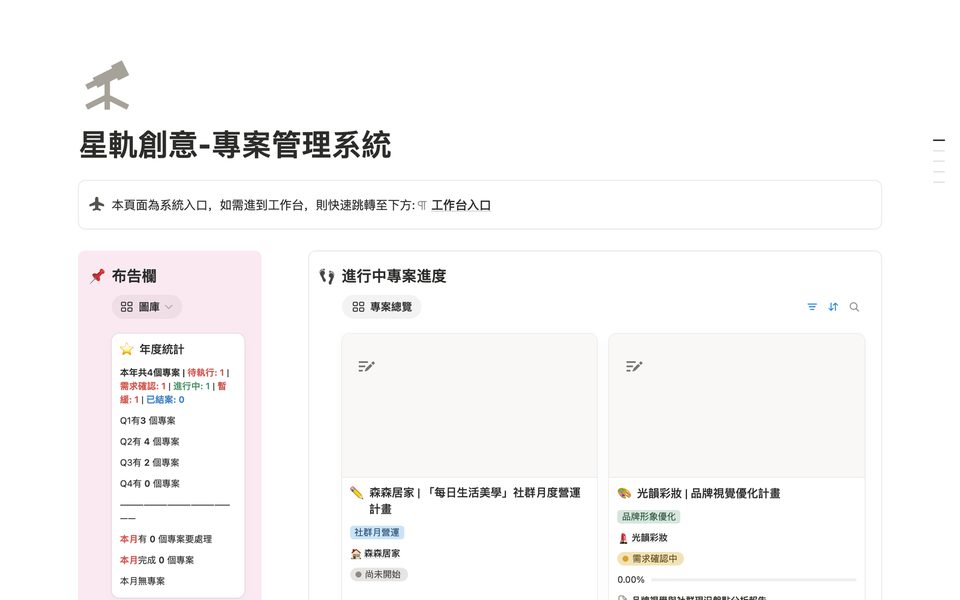Click the star icon beside 年度統計
The width and height of the screenshot is (960, 600).
click(x=127, y=349)
